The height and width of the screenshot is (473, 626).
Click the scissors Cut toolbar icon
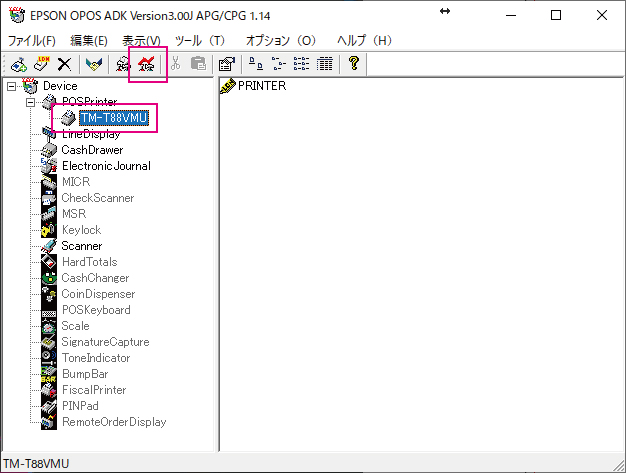click(175, 63)
